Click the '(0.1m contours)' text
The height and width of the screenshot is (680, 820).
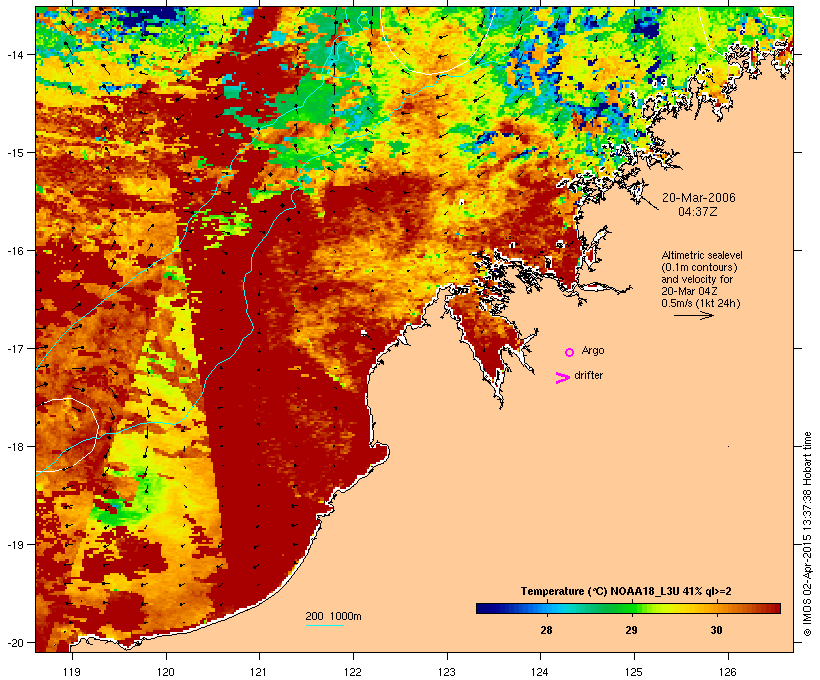tap(699, 267)
